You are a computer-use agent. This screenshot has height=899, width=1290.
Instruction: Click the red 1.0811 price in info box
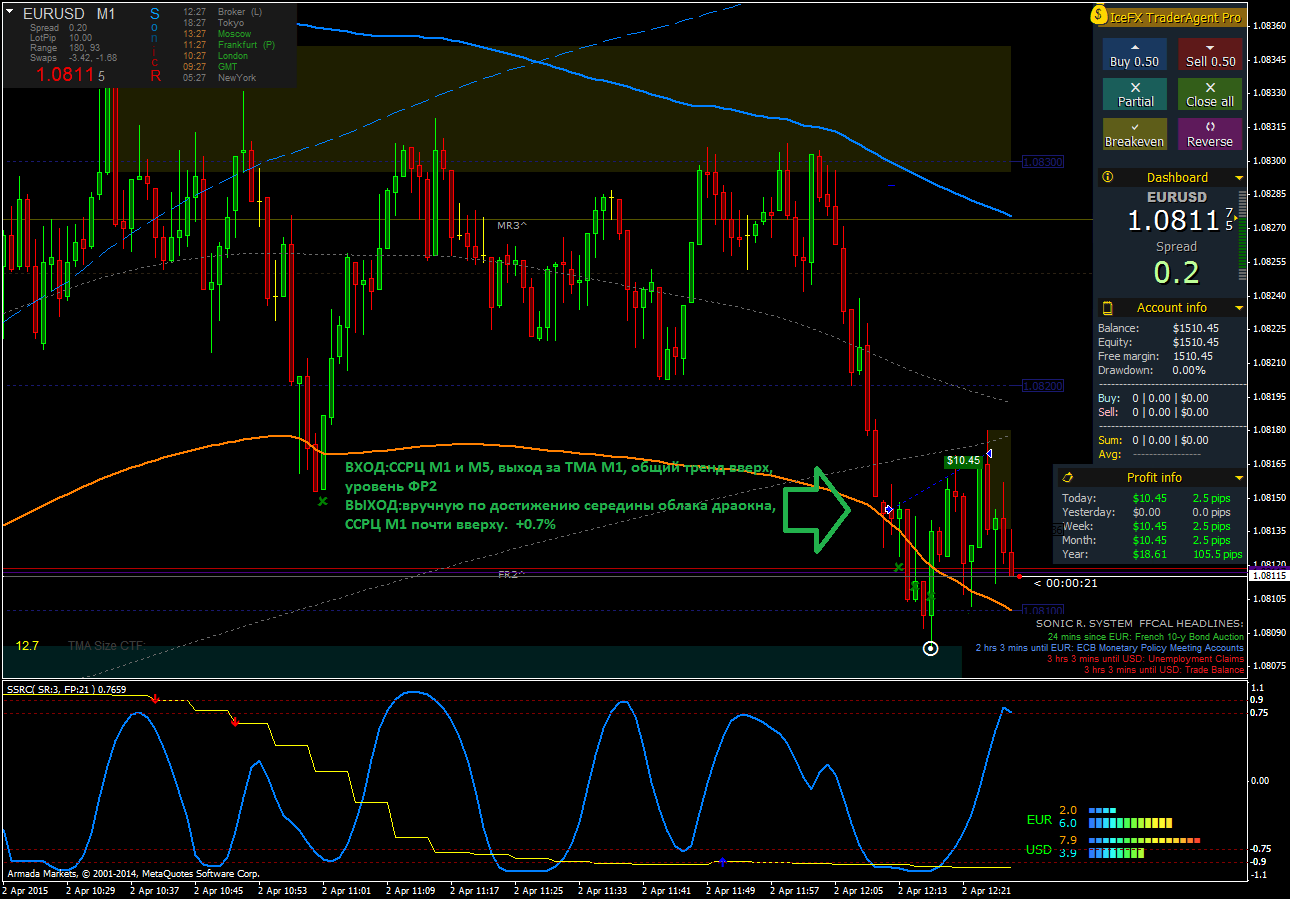point(65,74)
